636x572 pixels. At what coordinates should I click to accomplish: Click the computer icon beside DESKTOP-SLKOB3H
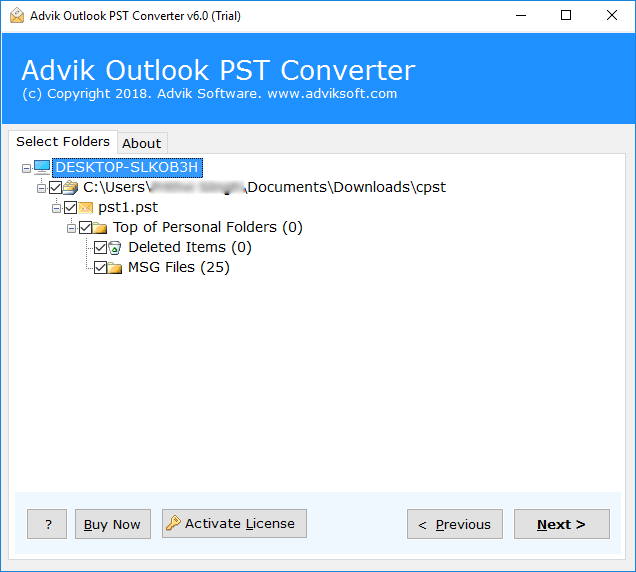(42, 167)
